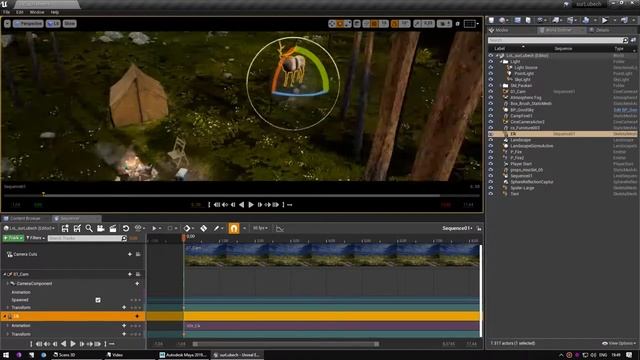Open the File menu
The height and width of the screenshot is (360, 640).
7,12
